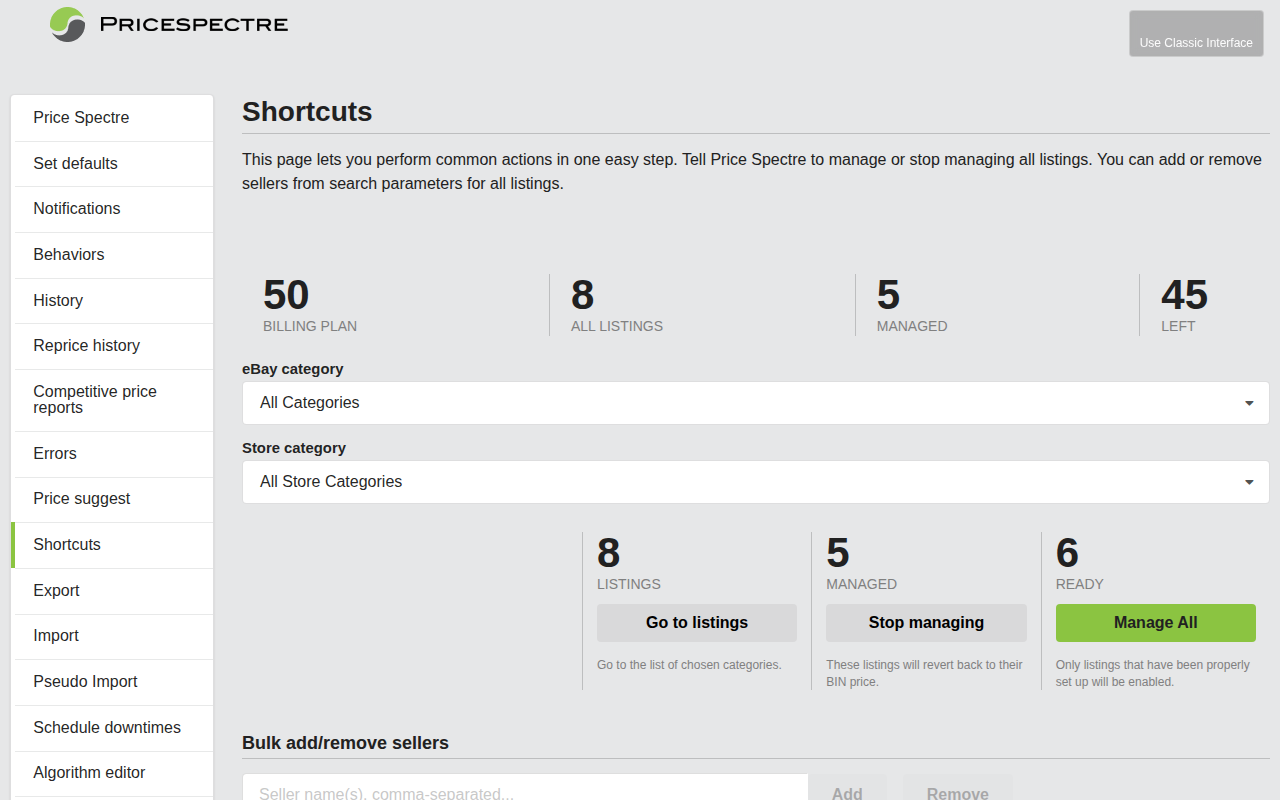The height and width of the screenshot is (800, 1280).
Task: Click the Go to listings button
Action: [x=696, y=622]
